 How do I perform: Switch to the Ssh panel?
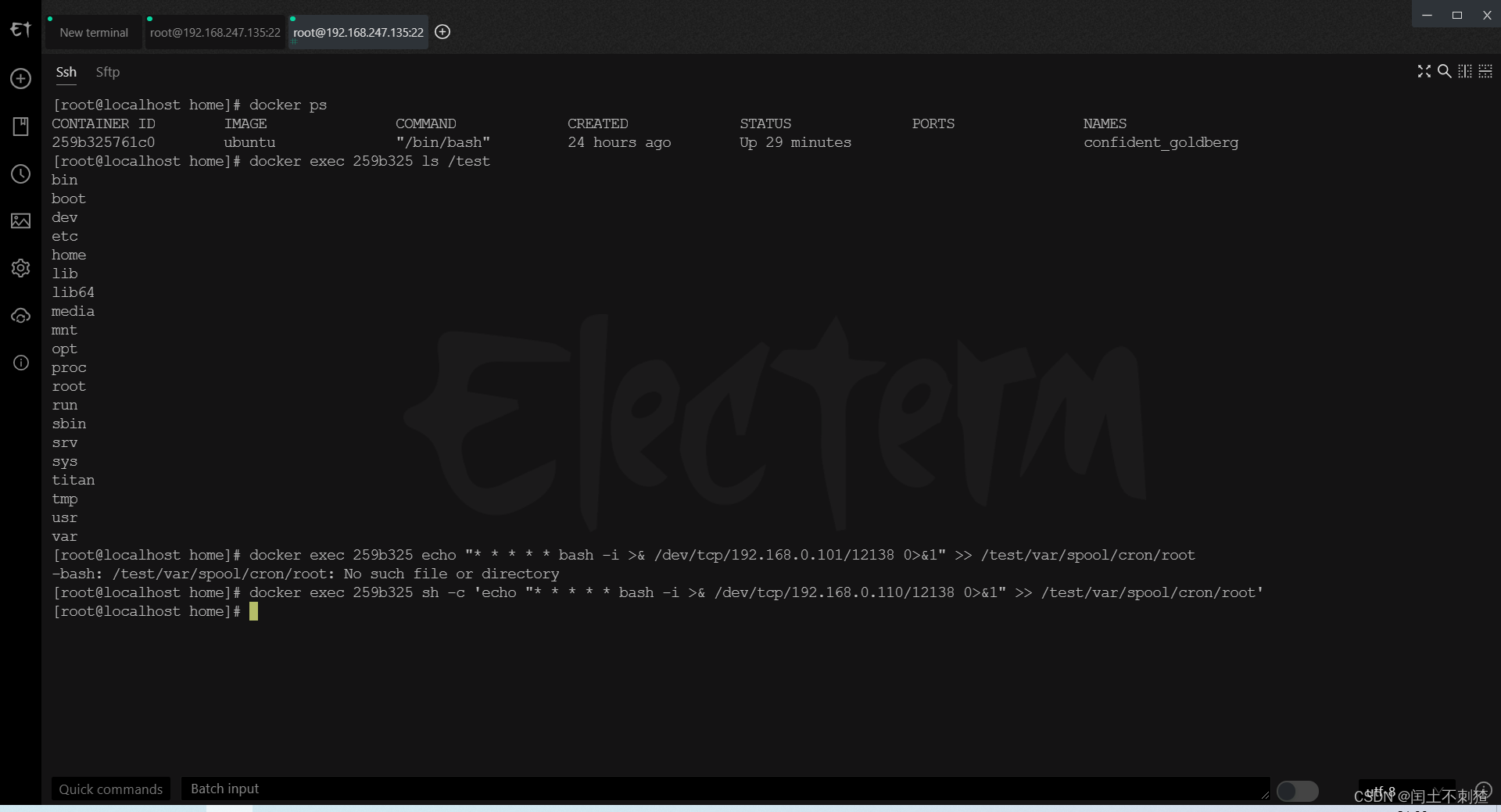pyautogui.click(x=66, y=72)
